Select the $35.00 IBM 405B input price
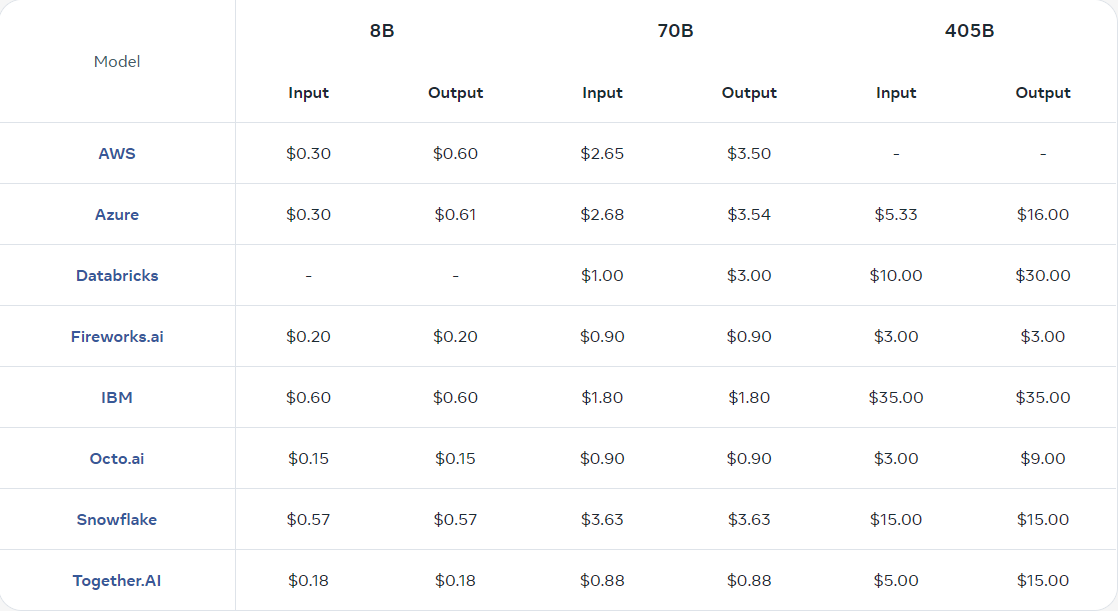Screen dimensions: 1118x611 896,397
